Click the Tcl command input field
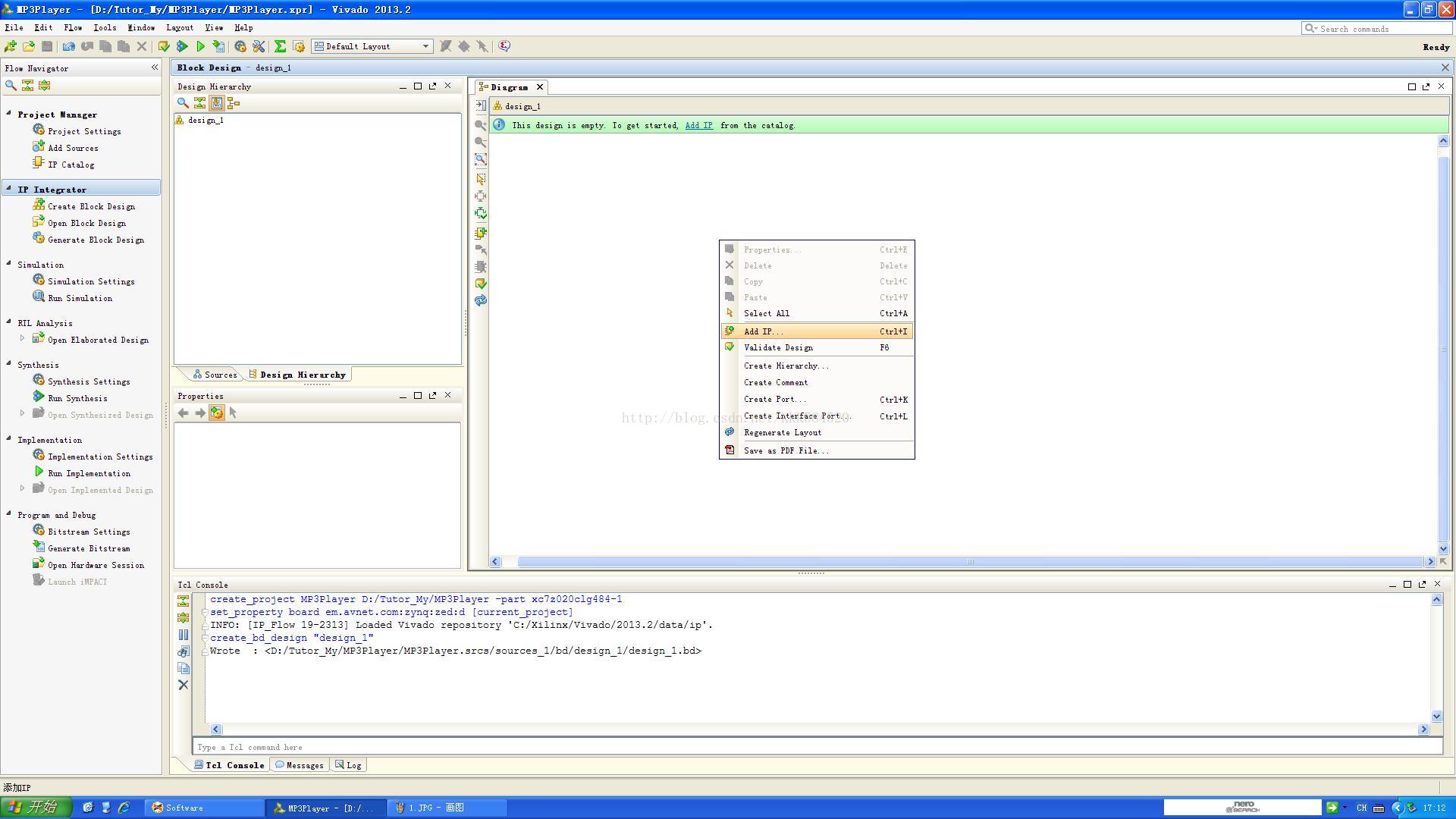The width and height of the screenshot is (1456, 819). pos(817,747)
